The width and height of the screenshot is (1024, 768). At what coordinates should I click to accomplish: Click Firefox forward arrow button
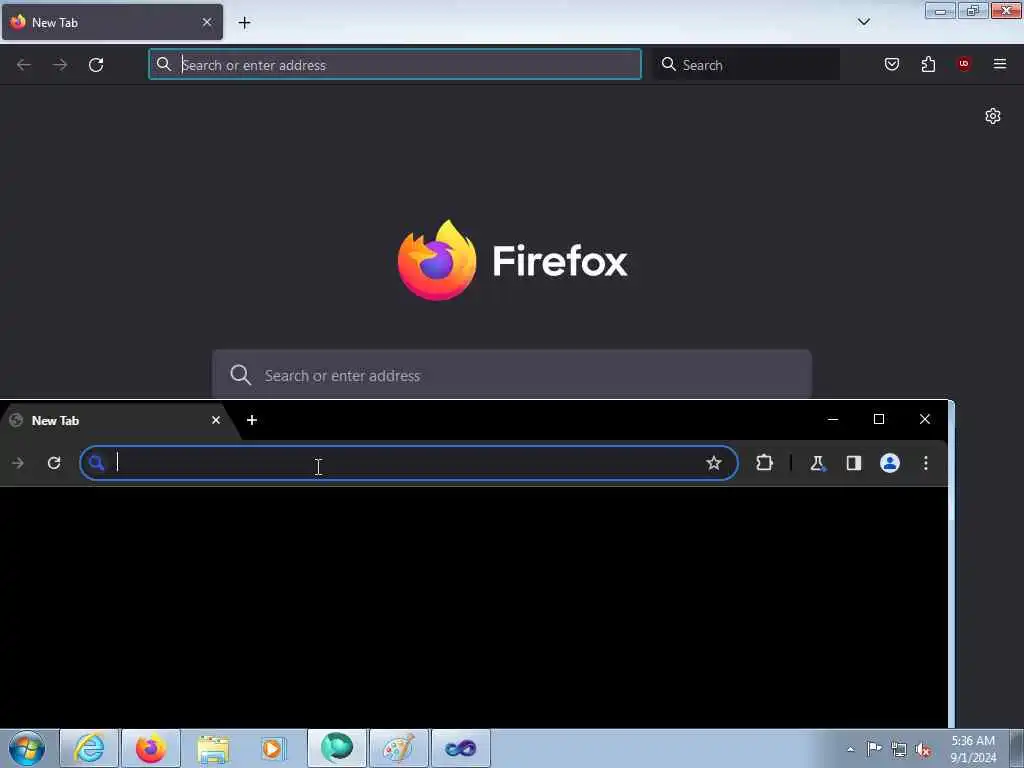click(x=60, y=65)
